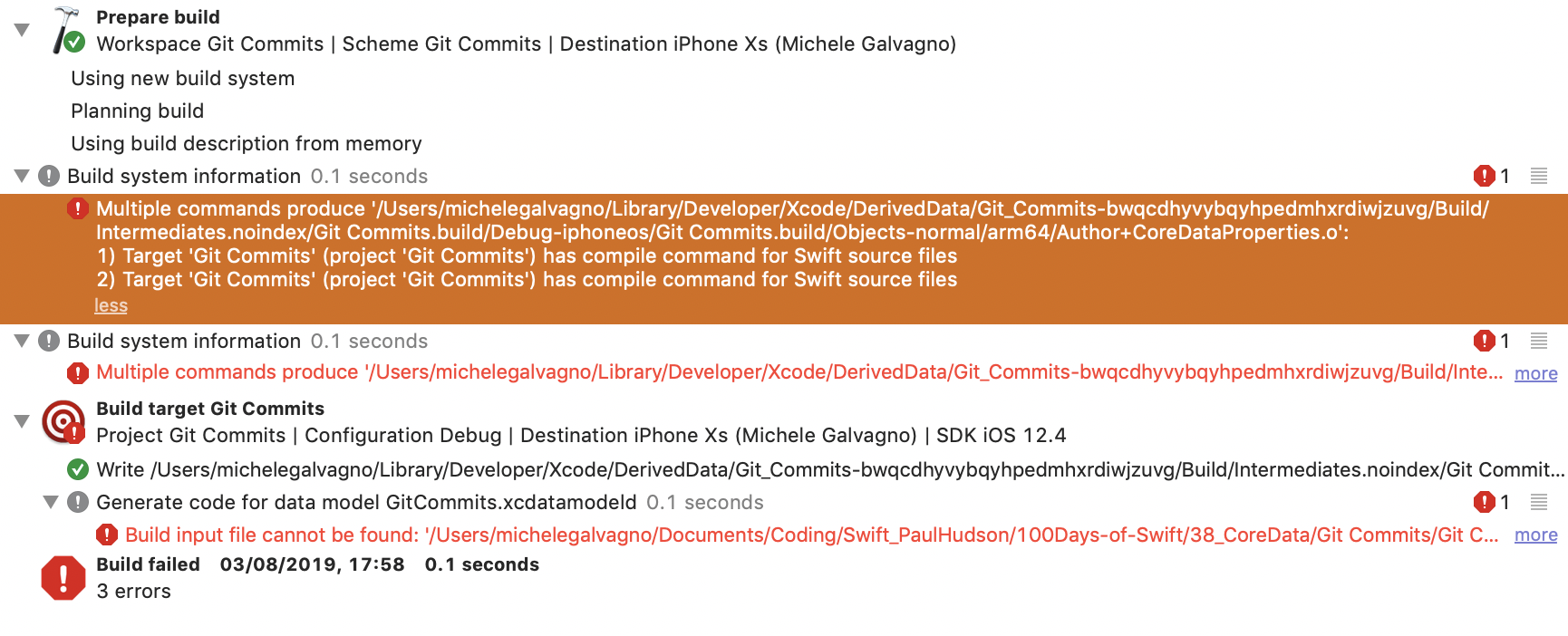Click the Build target Git Commits icon
The height and width of the screenshot is (636, 1568).
pos(63,422)
